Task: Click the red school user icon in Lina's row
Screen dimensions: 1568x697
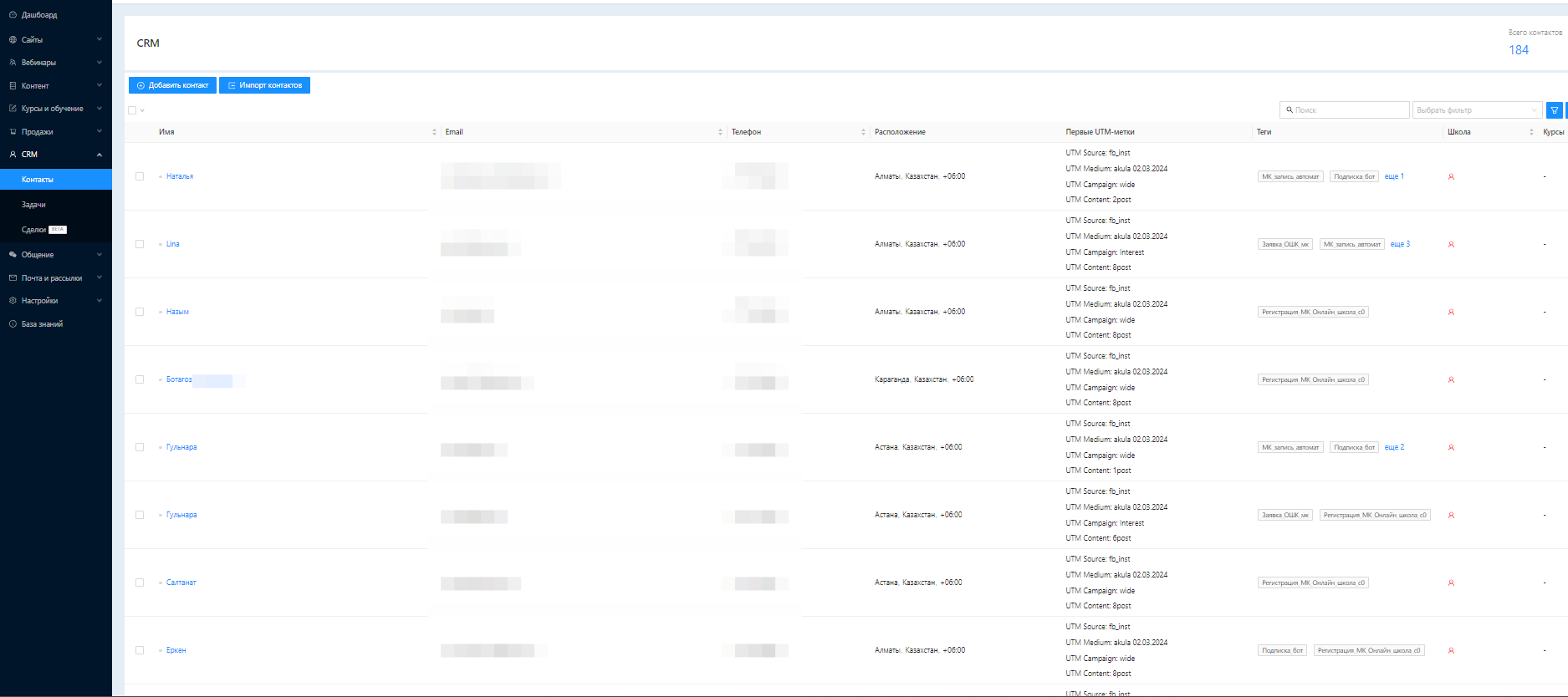Action: point(1451,245)
